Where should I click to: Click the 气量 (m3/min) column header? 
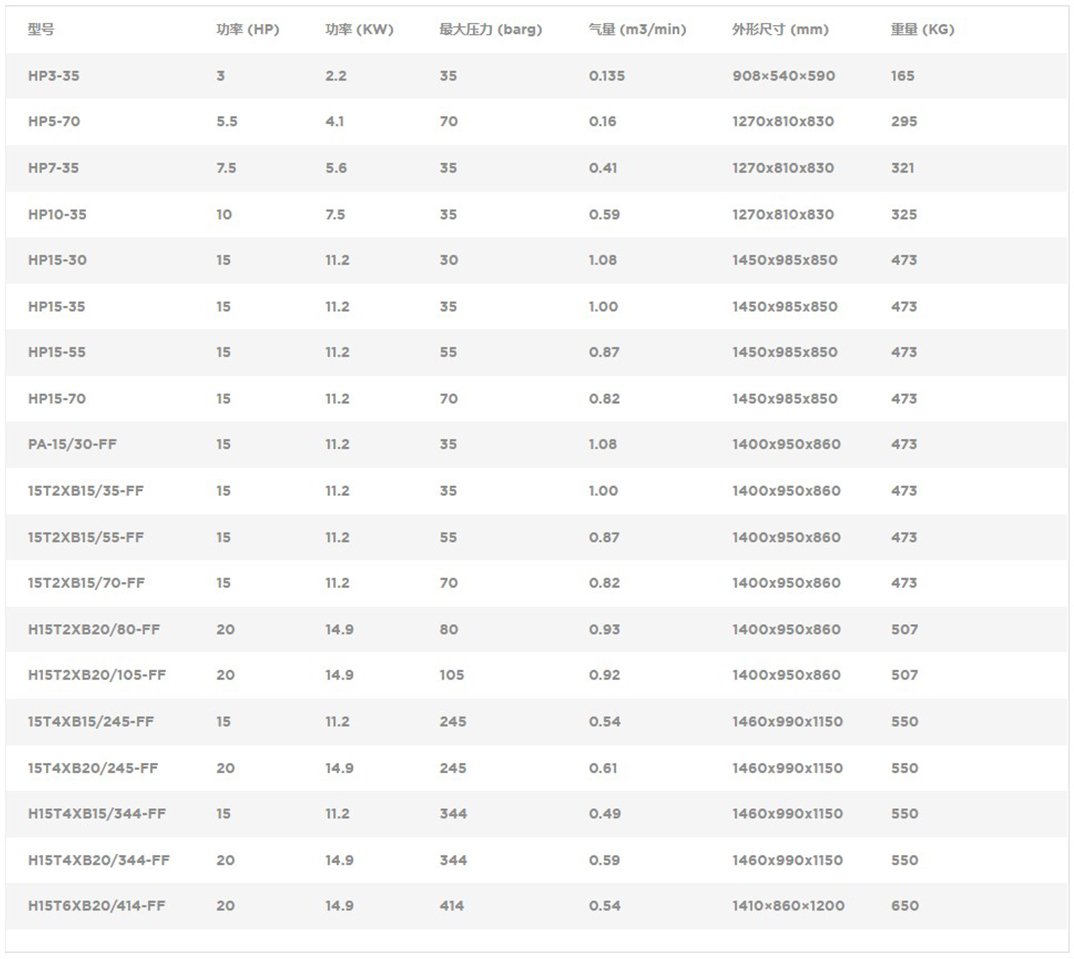[637, 30]
